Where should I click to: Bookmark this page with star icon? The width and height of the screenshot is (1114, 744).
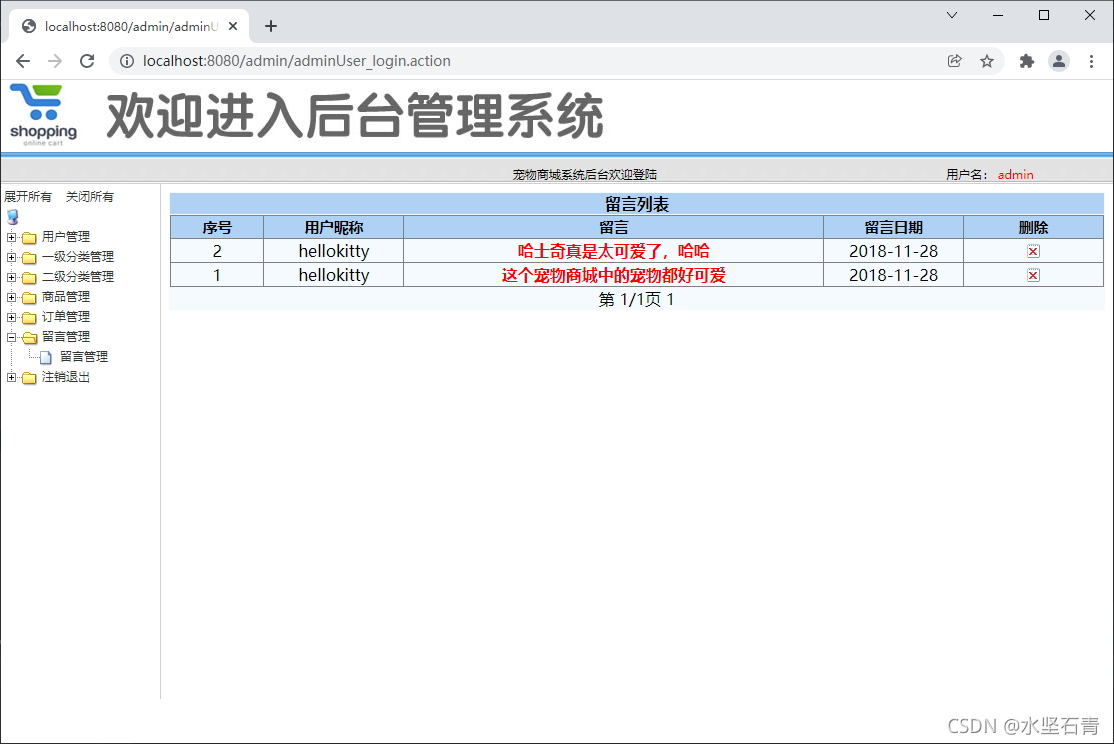pyautogui.click(x=987, y=61)
